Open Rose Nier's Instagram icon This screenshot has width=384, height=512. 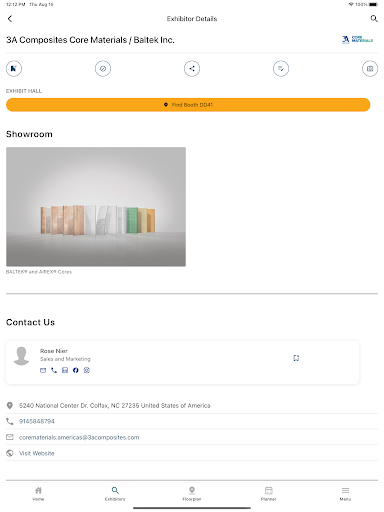pos(87,370)
